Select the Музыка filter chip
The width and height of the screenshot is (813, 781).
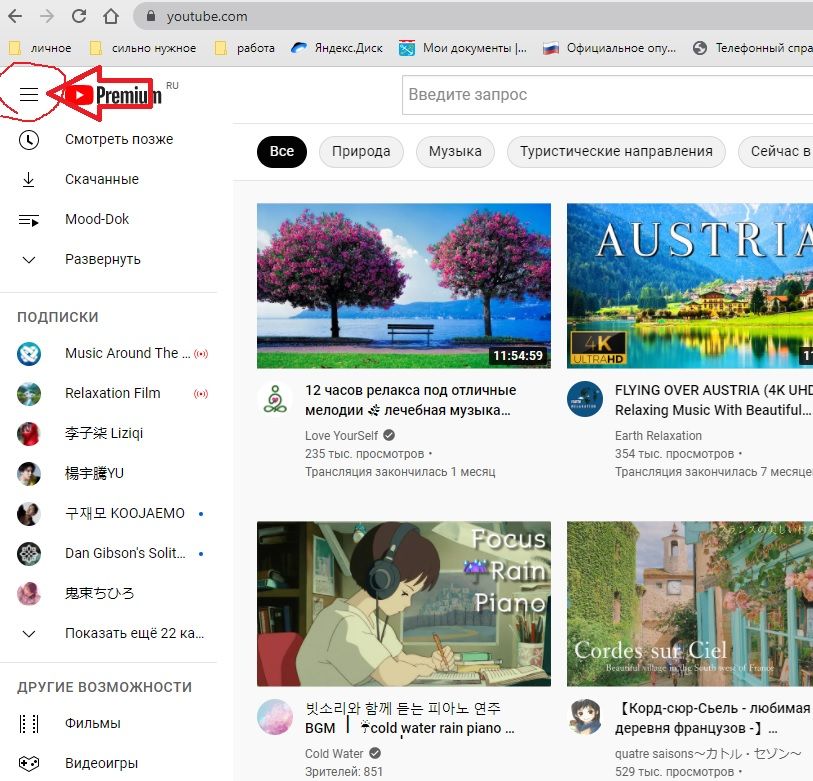pos(455,152)
